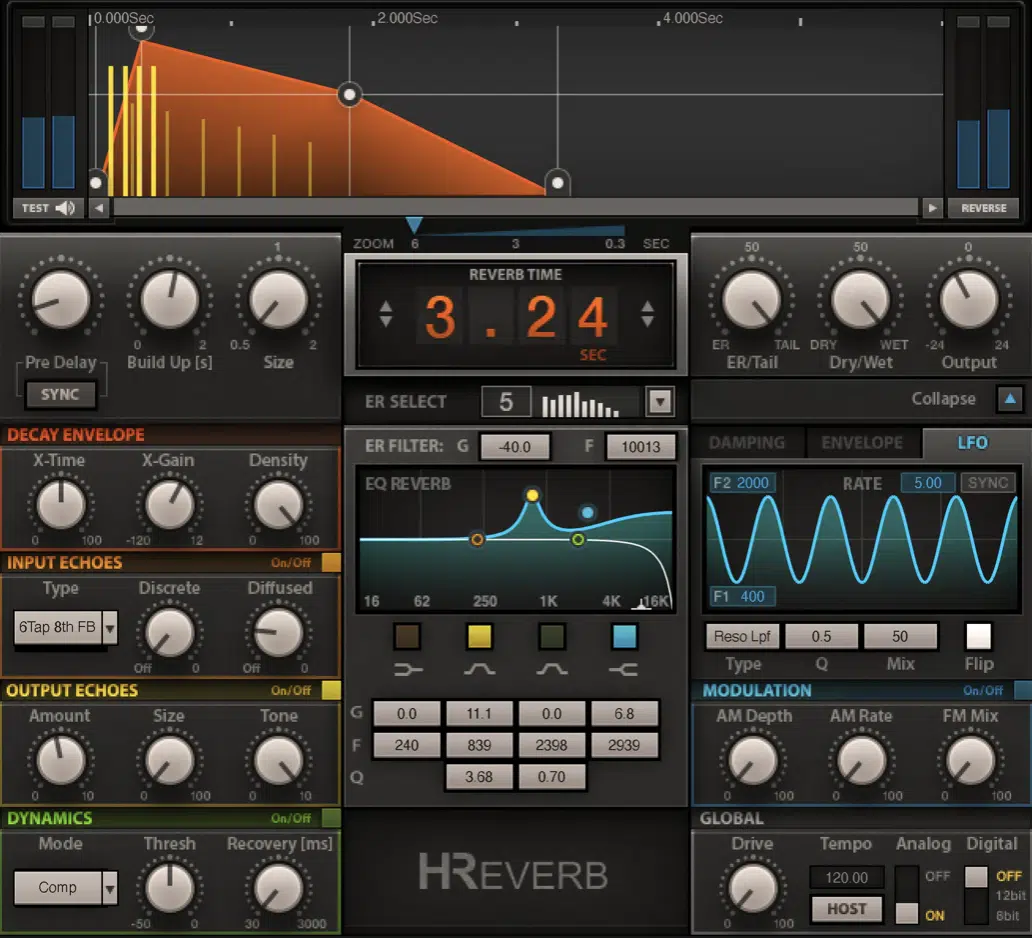Click the AM Depth knob
The image size is (1032, 938).
pyautogui.click(x=752, y=760)
